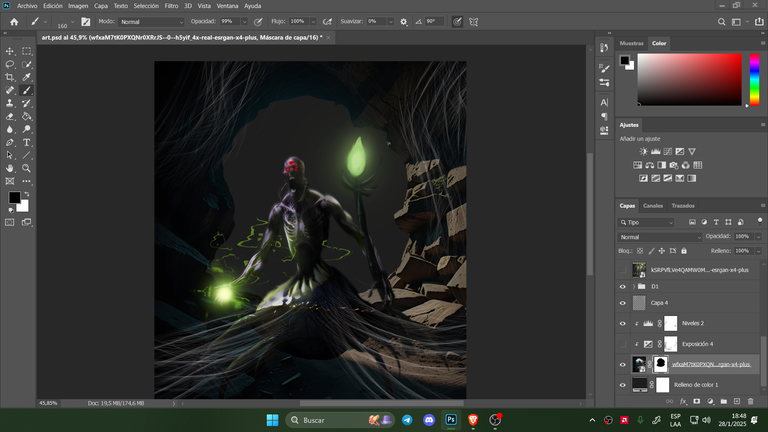
Task: Open Discord from the taskbar
Action: (429, 420)
